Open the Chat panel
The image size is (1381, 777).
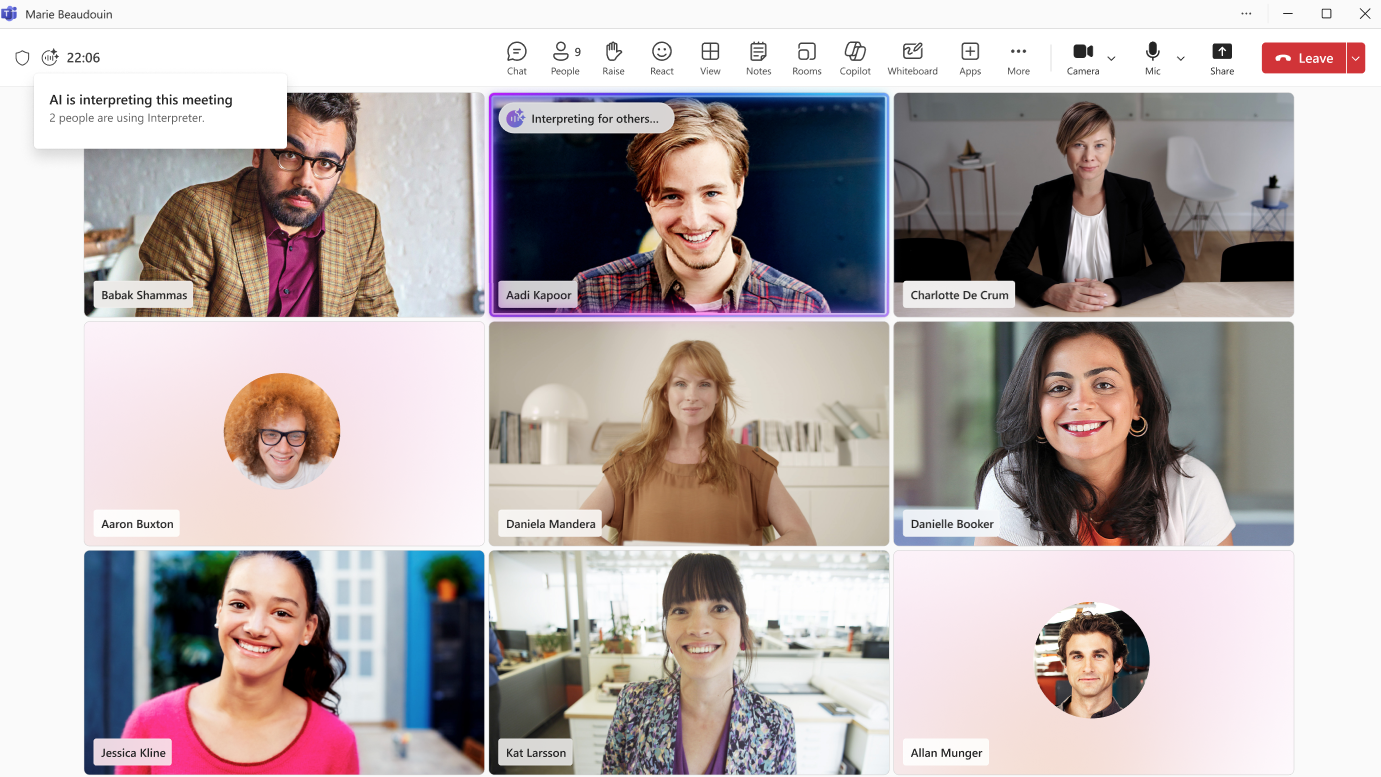point(517,58)
